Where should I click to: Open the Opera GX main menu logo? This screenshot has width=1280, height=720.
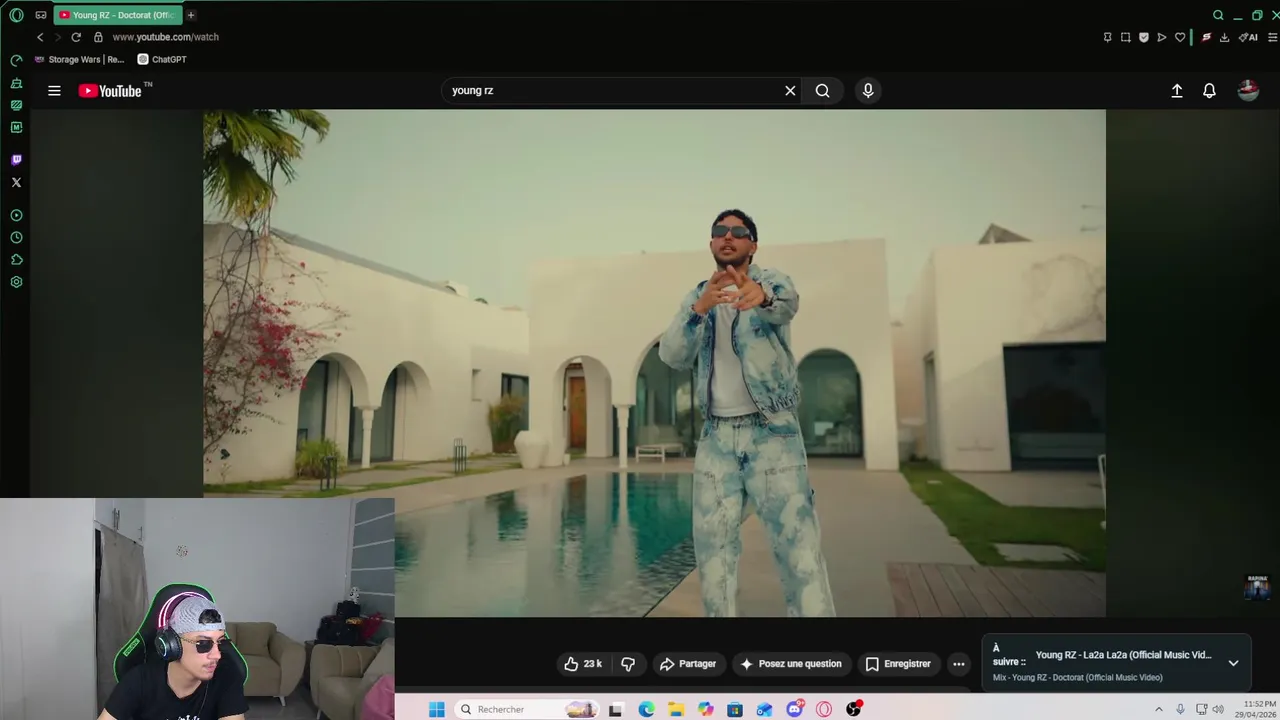tap(16, 15)
